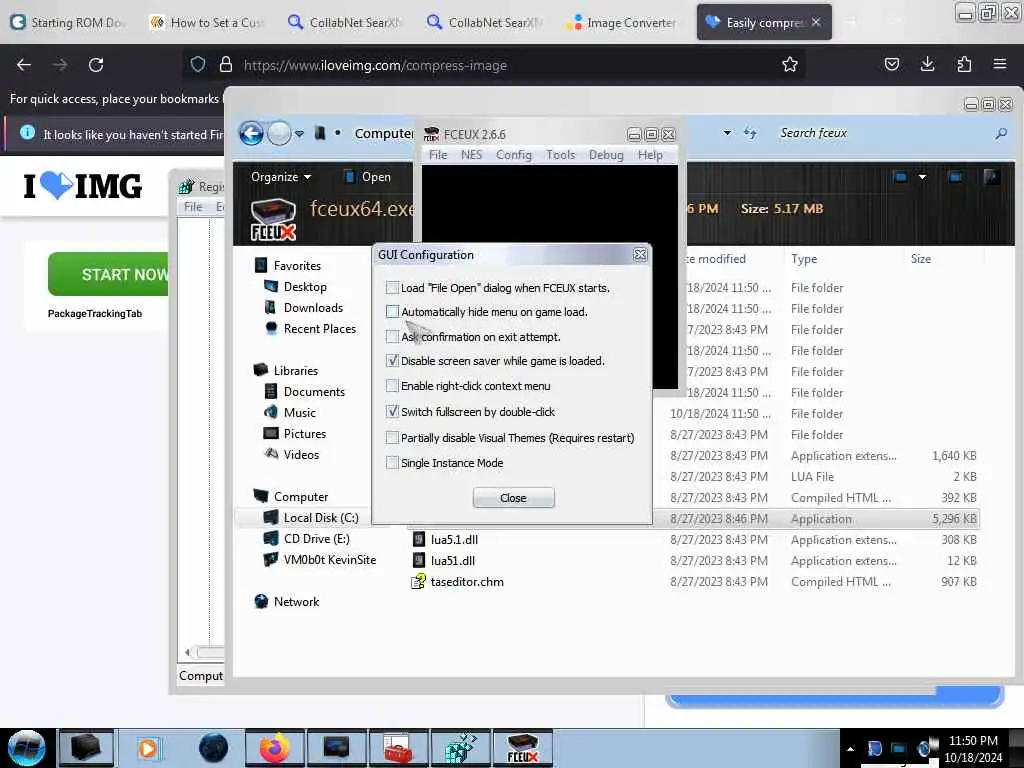Select CD Drive (E:)
1024x768 pixels.
(306, 539)
